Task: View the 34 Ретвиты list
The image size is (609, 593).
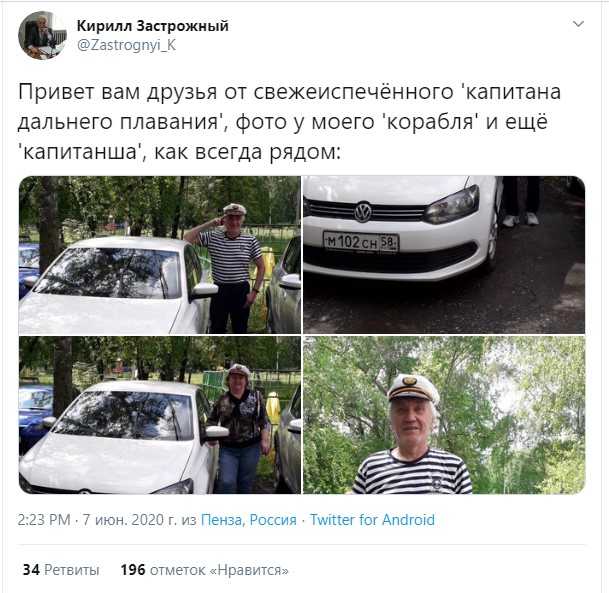Action: (x=61, y=570)
